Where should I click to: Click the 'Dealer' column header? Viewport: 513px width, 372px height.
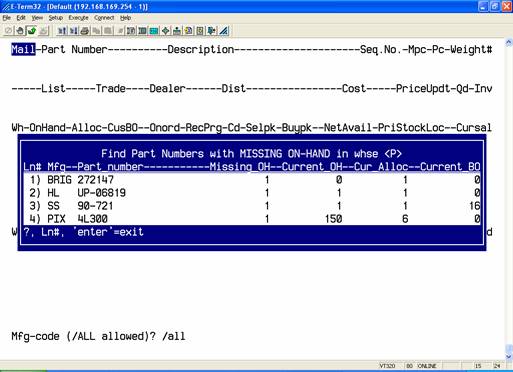[x=167, y=89]
